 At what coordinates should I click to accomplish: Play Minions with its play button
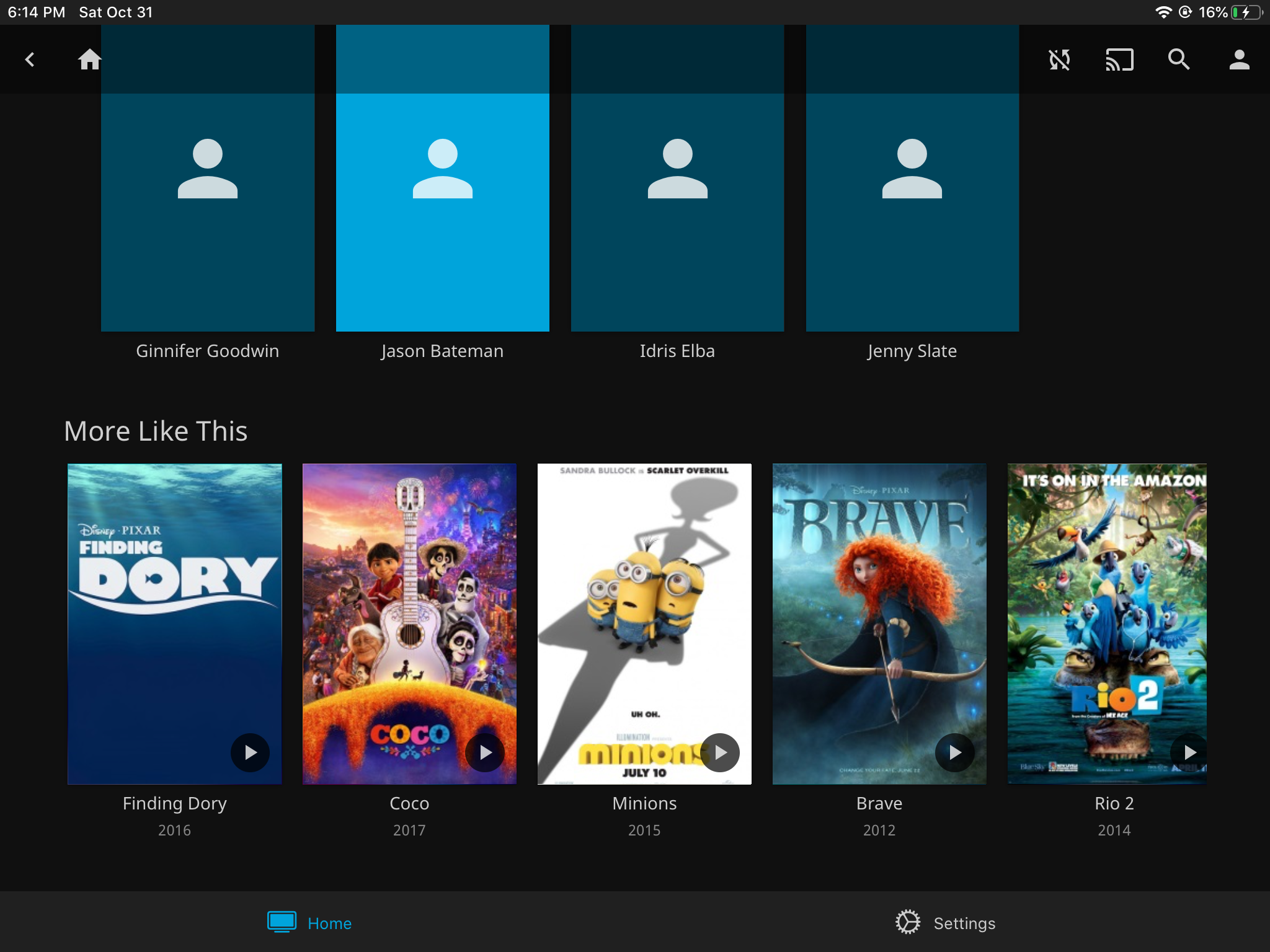pos(720,752)
